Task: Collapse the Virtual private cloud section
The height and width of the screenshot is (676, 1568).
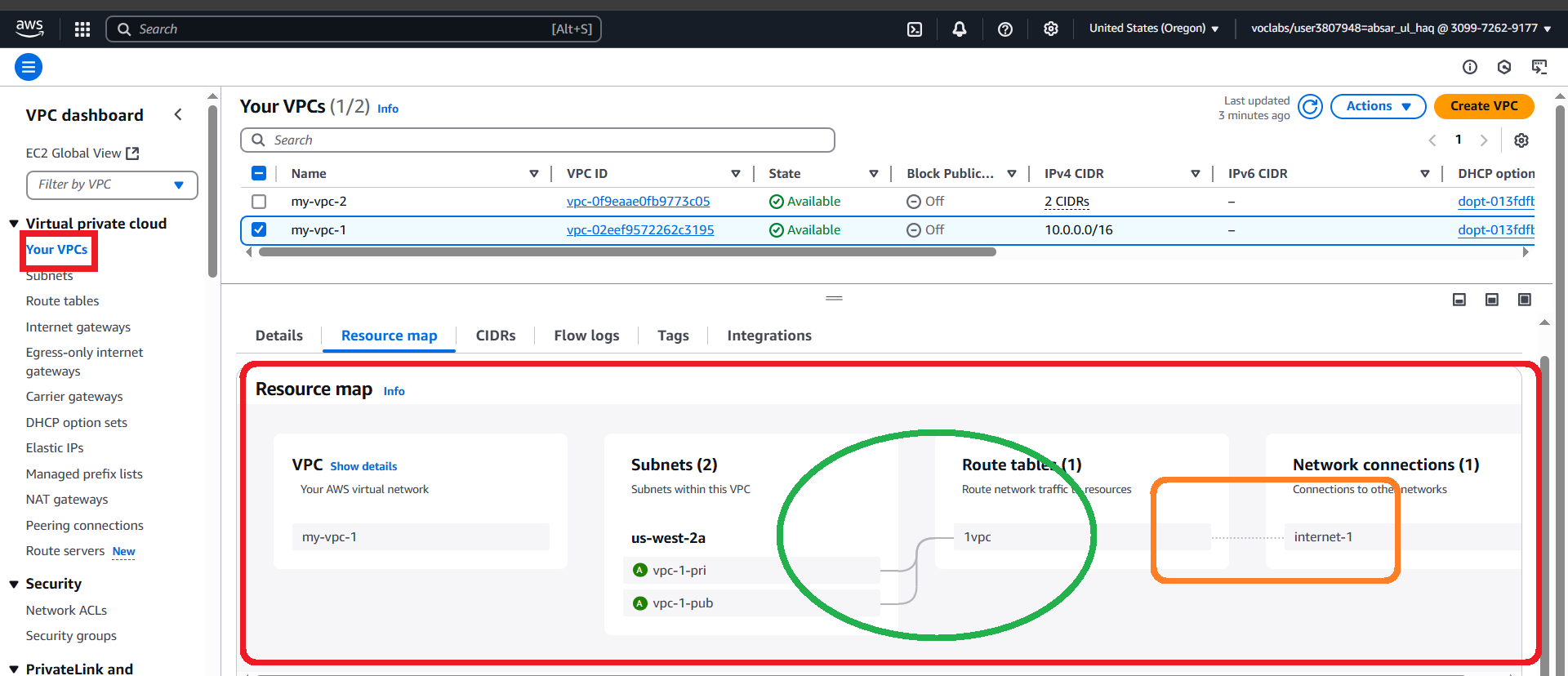Action: point(14,224)
